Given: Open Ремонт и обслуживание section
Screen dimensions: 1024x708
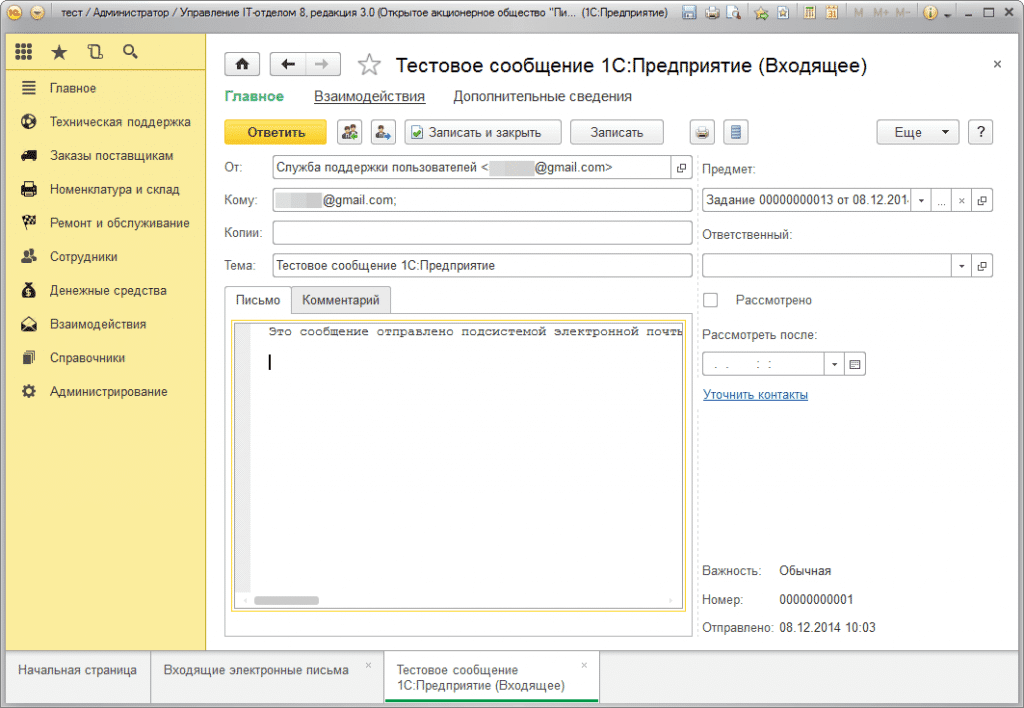Looking at the screenshot, I should (x=106, y=223).
